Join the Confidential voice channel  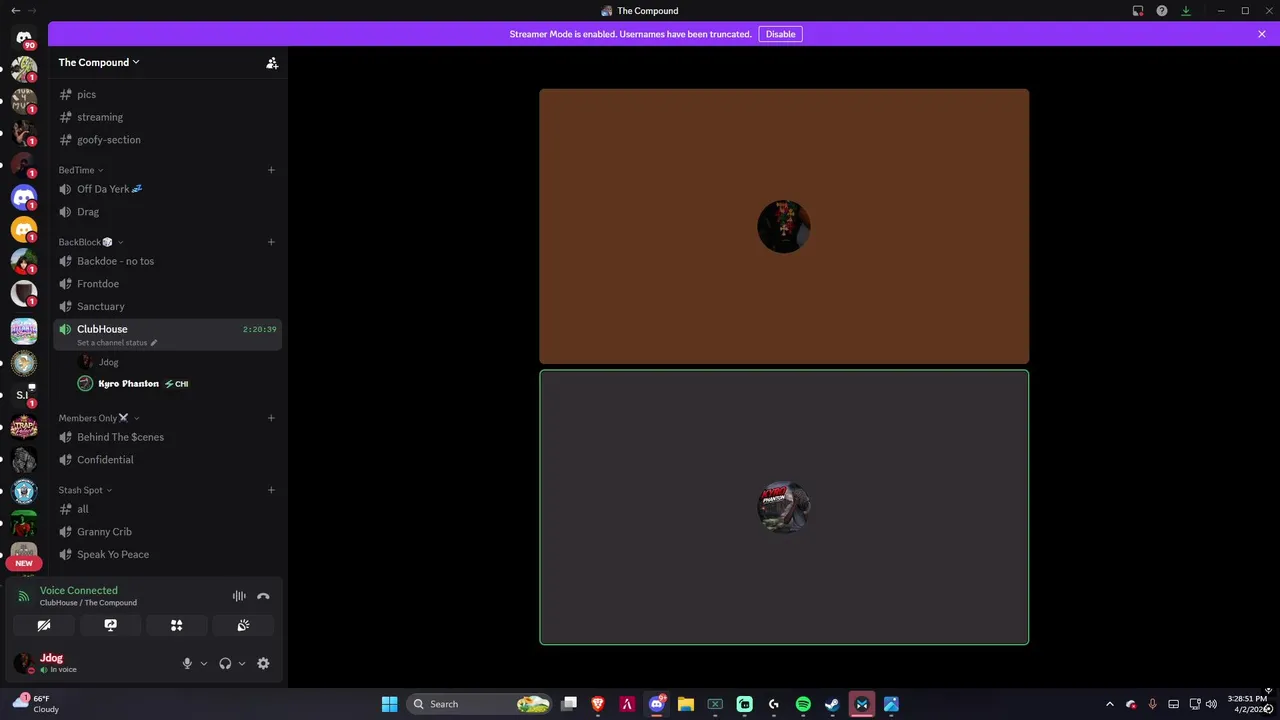(167, 460)
